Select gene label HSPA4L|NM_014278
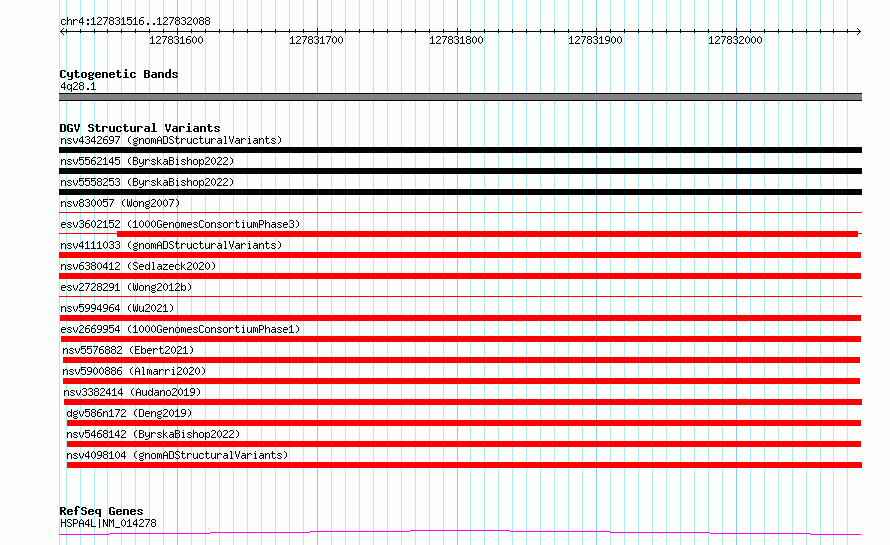Viewport: 890px width, 545px height. (x=108, y=523)
